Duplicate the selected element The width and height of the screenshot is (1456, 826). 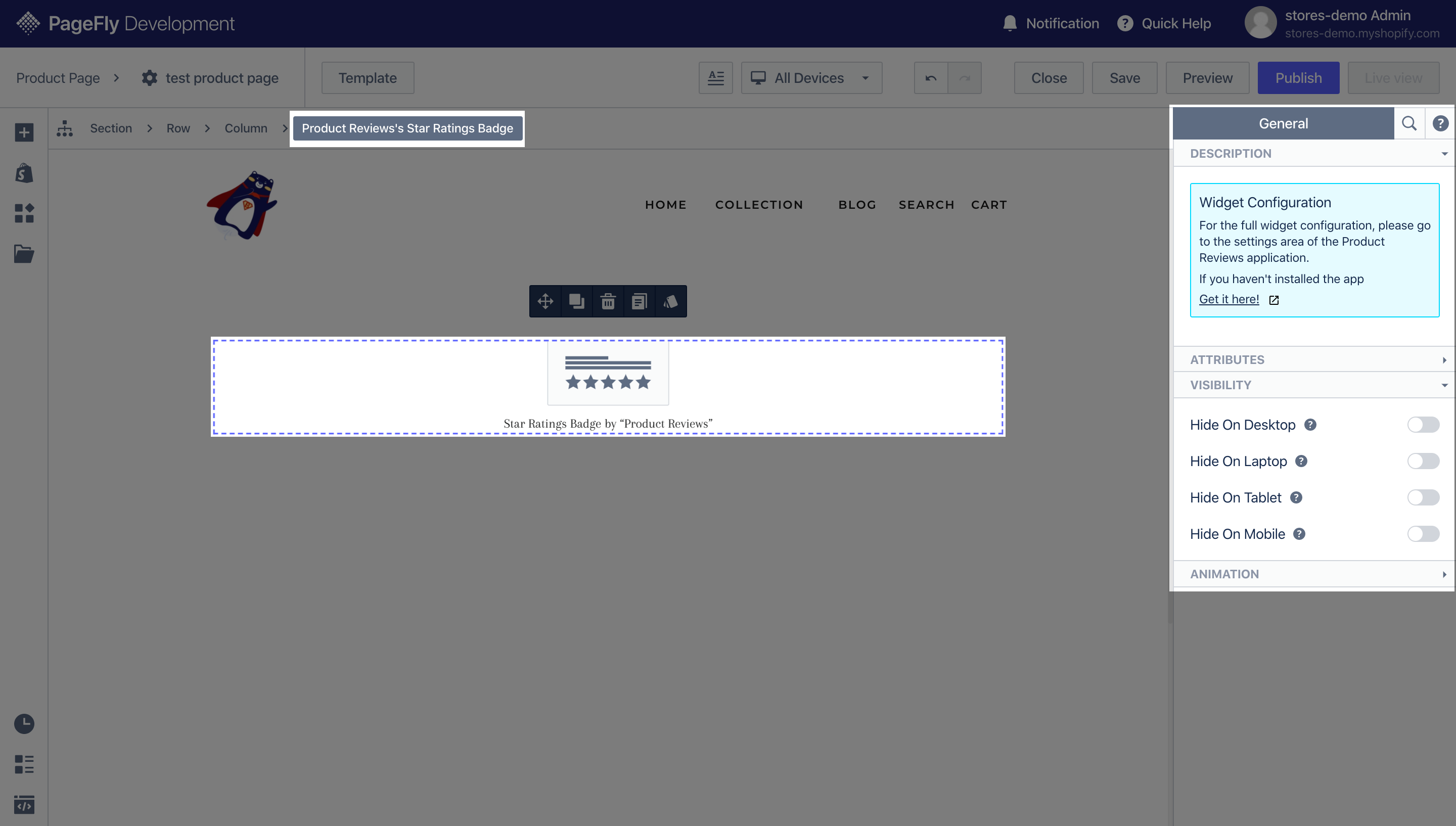(x=576, y=301)
